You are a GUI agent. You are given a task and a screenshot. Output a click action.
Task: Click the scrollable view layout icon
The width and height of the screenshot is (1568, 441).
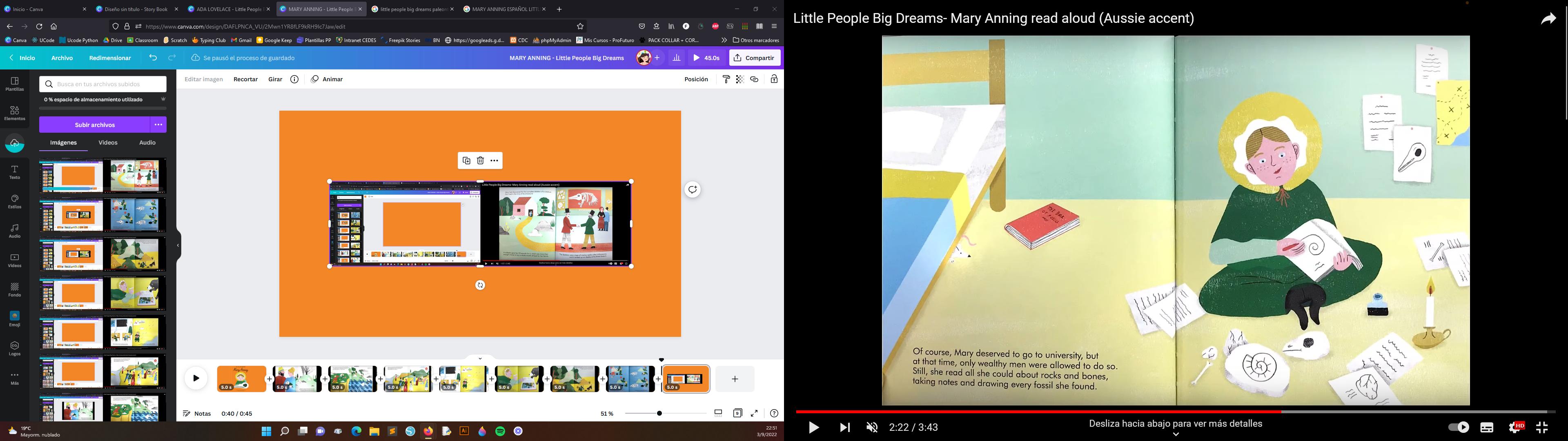point(718,413)
